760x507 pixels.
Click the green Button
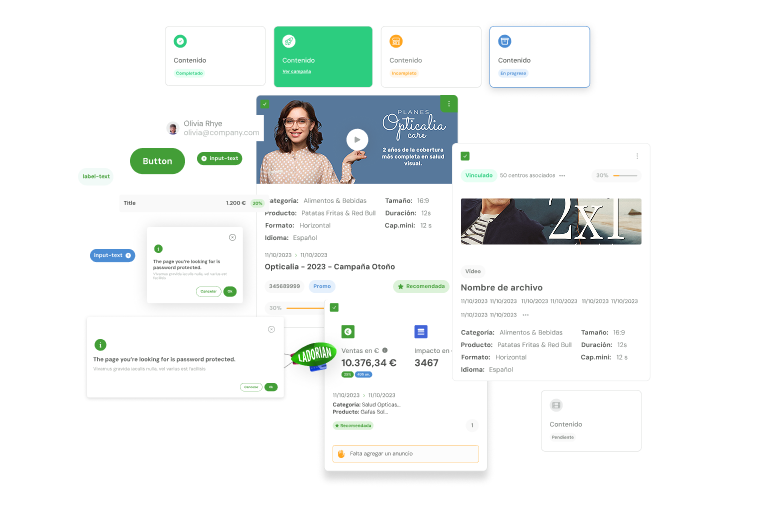tap(157, 161)
